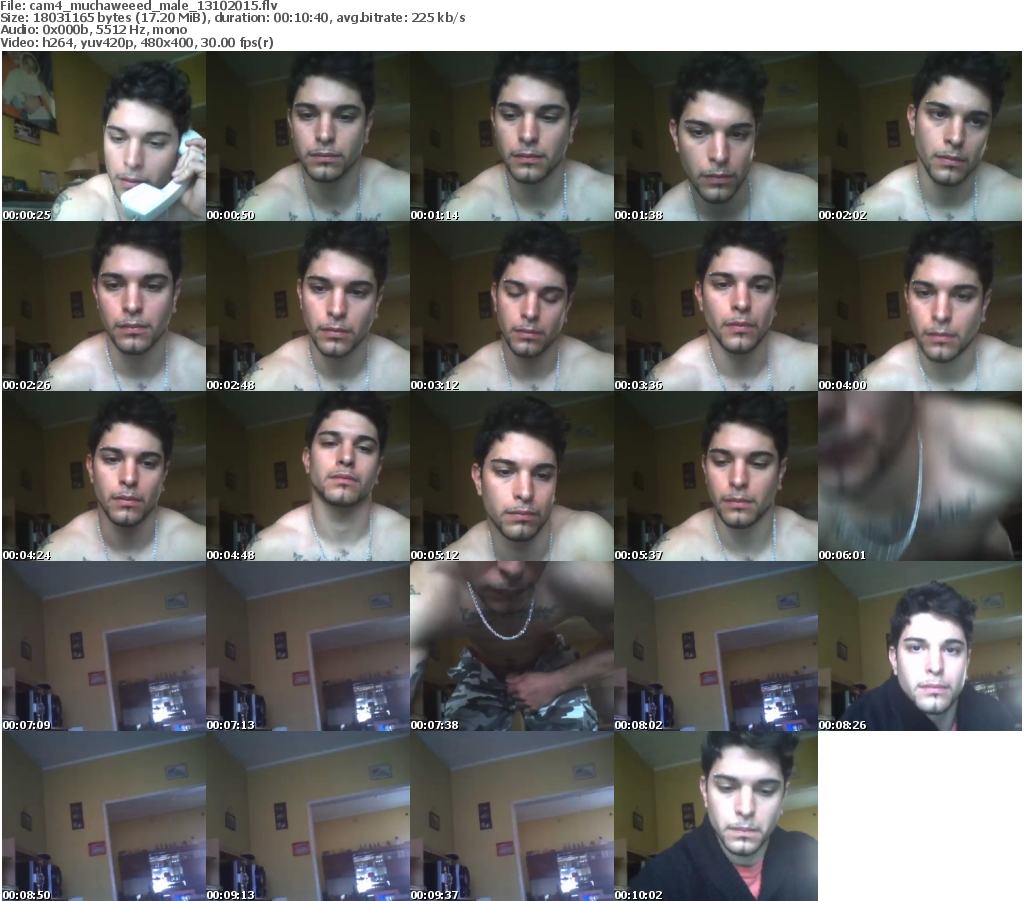Select the thumbnail timestamped 00:02:02
Image resolution: width=1024 pixels, height=901 pixels.
(920, 136)
